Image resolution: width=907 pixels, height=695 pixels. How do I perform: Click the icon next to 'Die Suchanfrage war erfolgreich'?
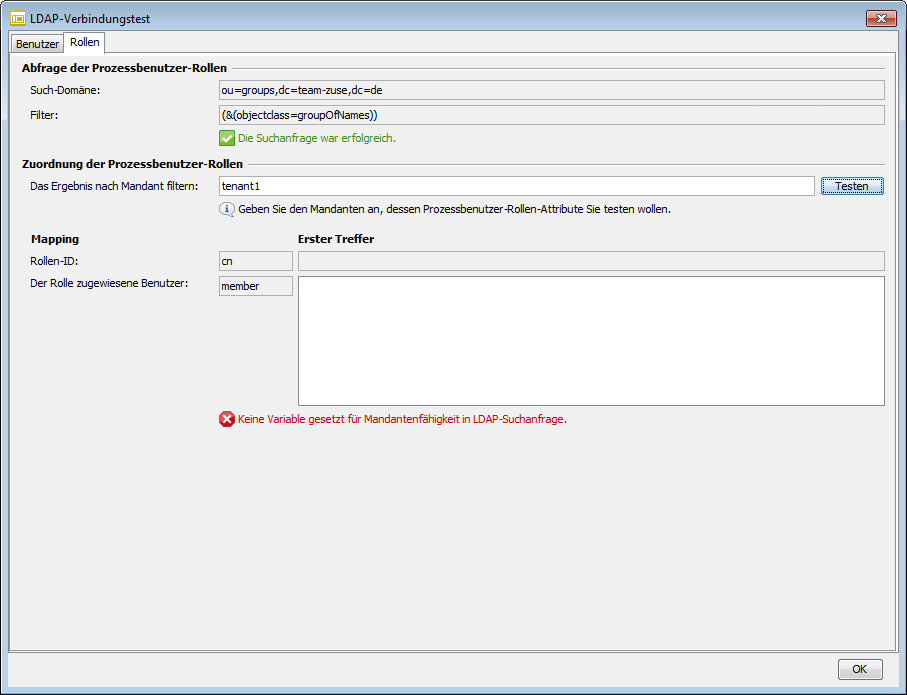[x=227, y=138]
